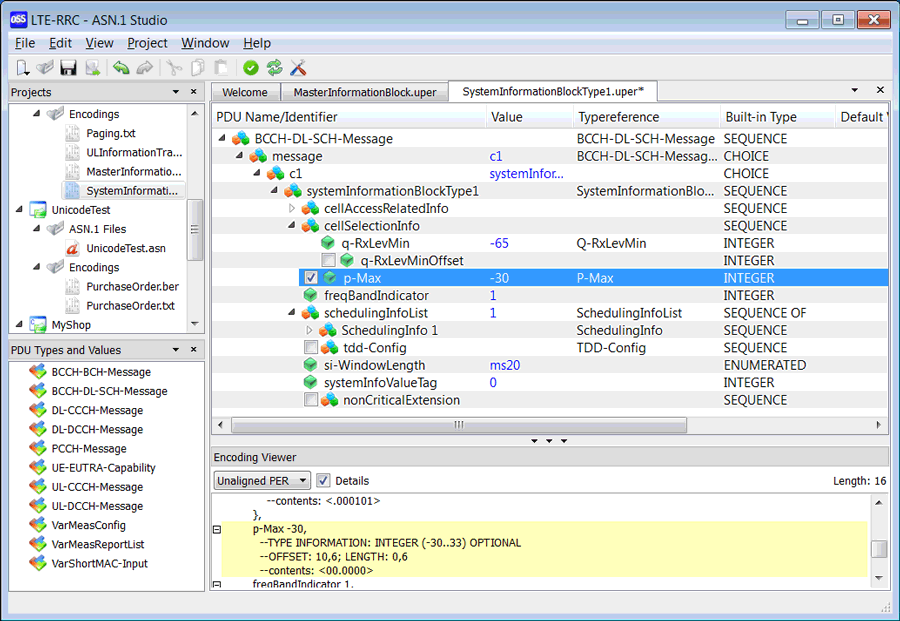Select UE-EUTRA-Capability in PDU list
Viewport: 900px width, 621px height.
click(x=103, y=467)
